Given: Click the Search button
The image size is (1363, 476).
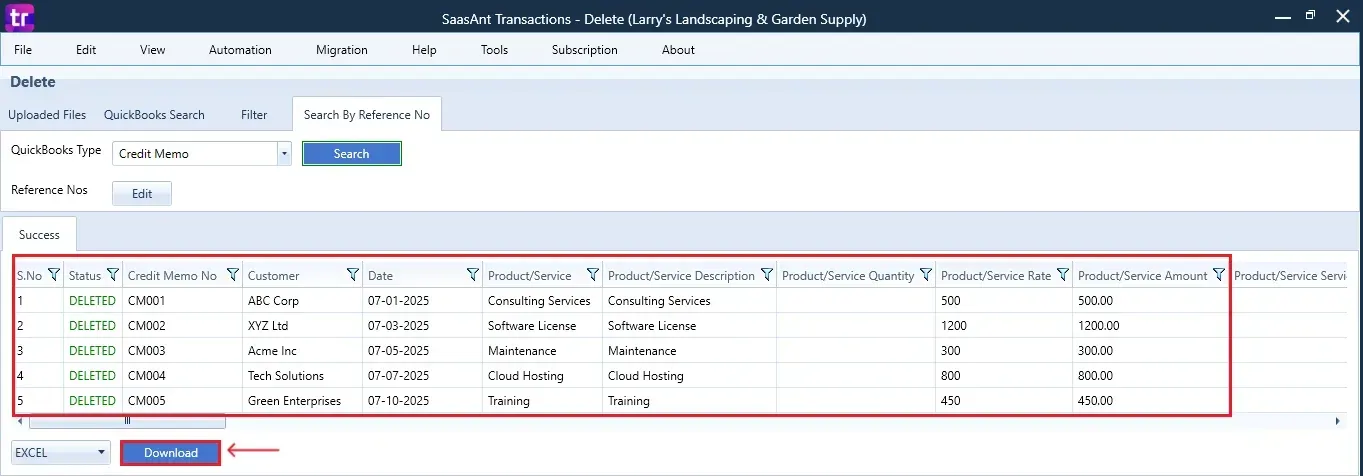Looking at the screenshot, I should (351, 154).
